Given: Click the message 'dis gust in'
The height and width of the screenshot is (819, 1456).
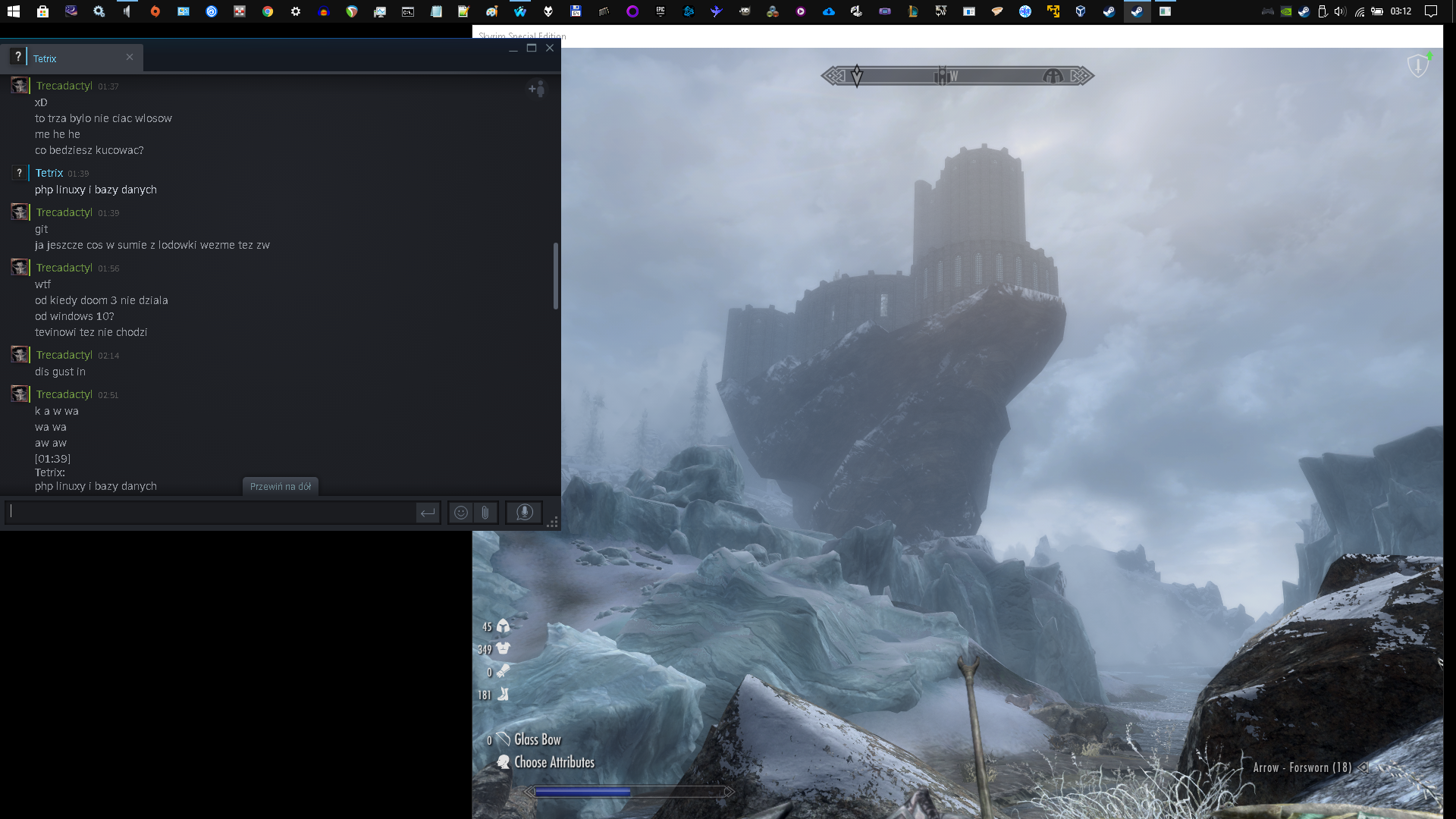Looking at the screenshot, I should tap(60, 372).
